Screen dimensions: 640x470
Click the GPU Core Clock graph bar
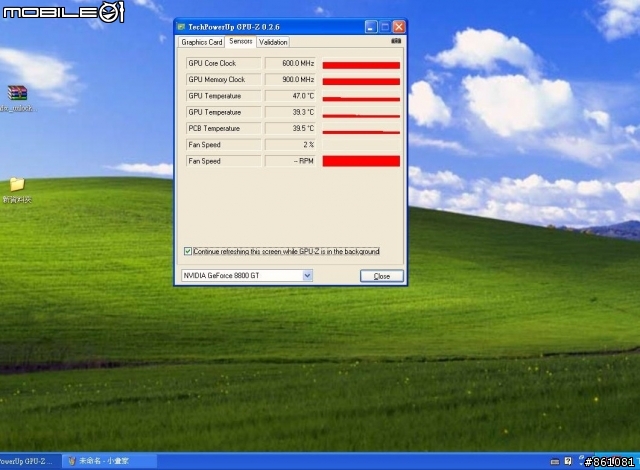361,64
